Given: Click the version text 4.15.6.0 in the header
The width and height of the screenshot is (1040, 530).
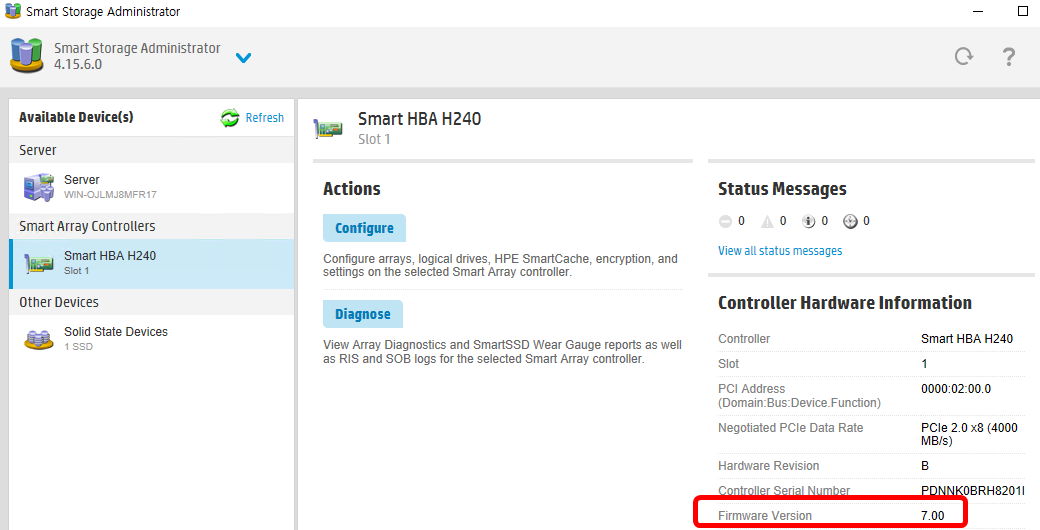Looking at the screenshot, I should pyautogui.click(x=78, y=64).
